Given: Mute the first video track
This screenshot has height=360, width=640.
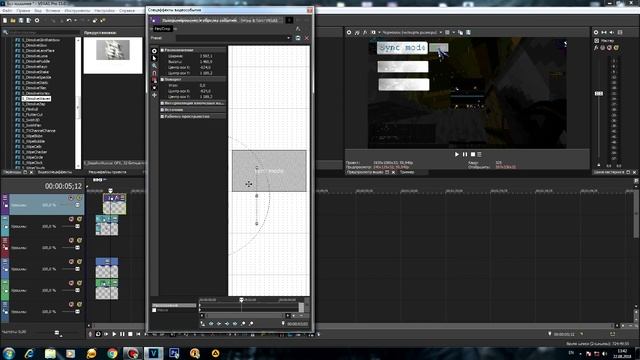Looking at the screenshot, I should tap(71, 198).
